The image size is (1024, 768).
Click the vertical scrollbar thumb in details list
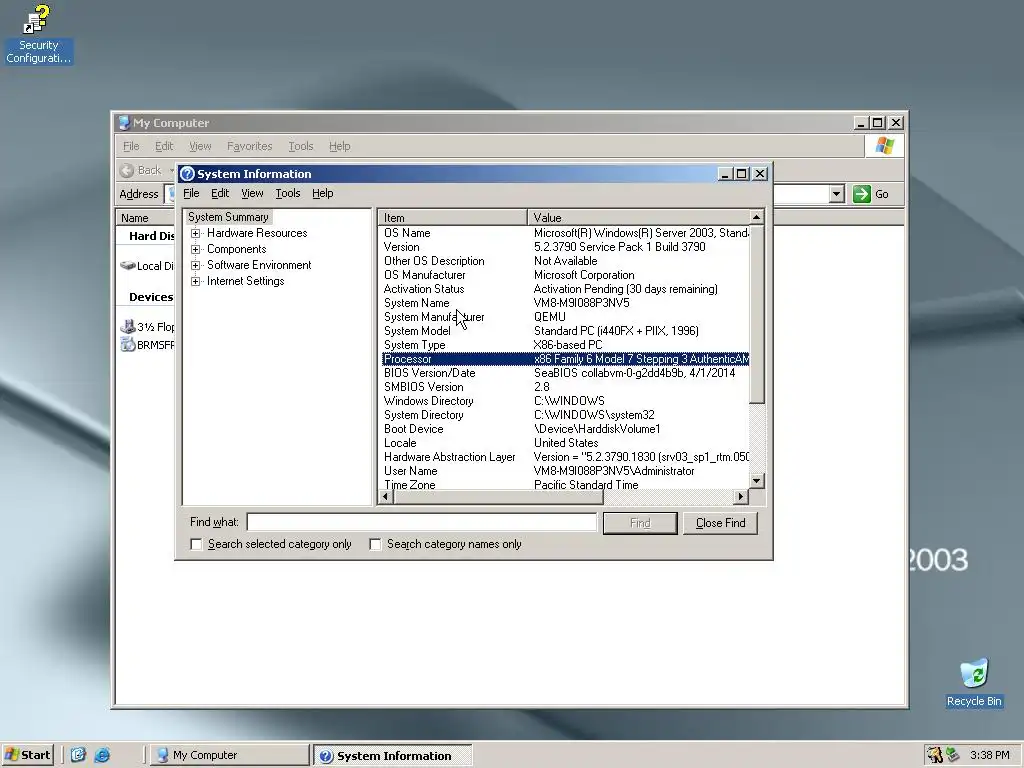[756, 314]
